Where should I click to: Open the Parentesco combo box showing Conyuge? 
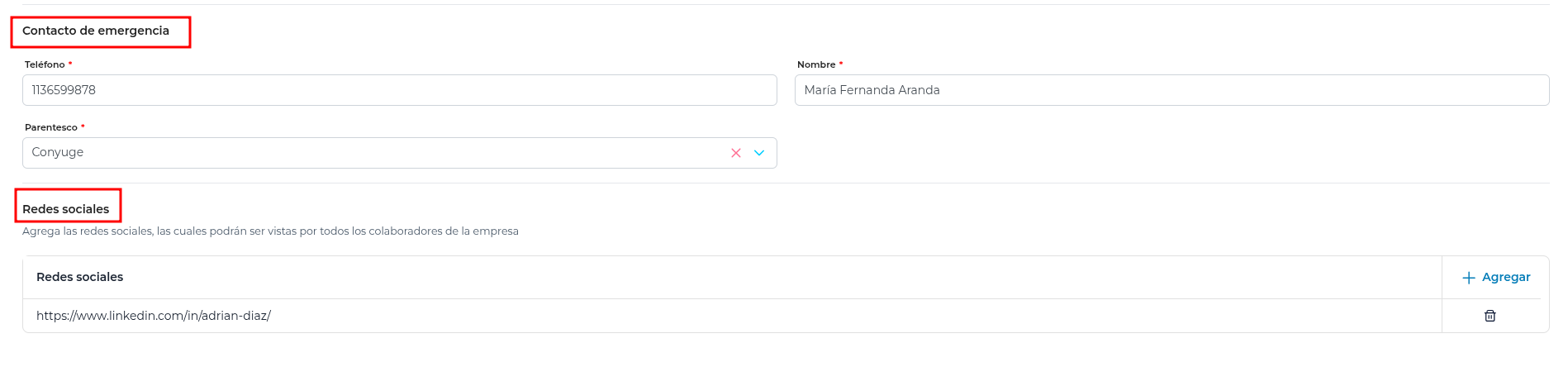400,153
